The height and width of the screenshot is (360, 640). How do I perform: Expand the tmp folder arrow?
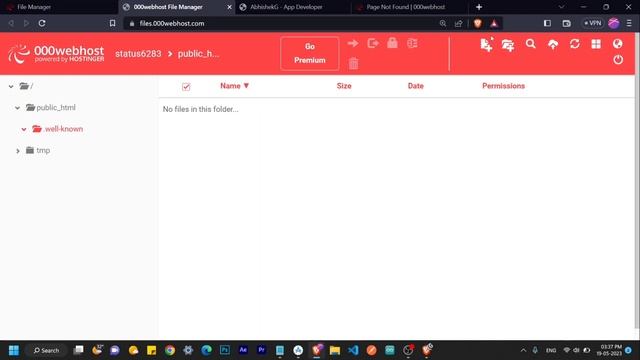pos(18,151)
